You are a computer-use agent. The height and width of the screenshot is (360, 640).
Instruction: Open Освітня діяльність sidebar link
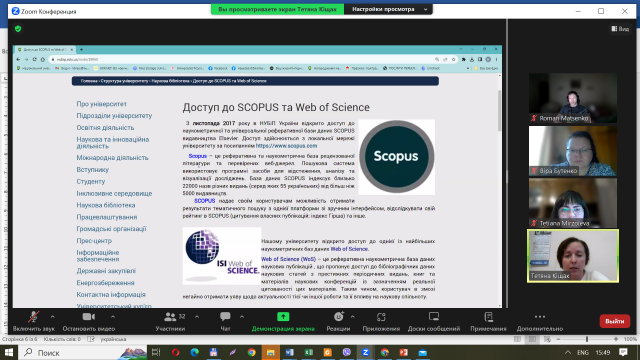tap(105, 128)
